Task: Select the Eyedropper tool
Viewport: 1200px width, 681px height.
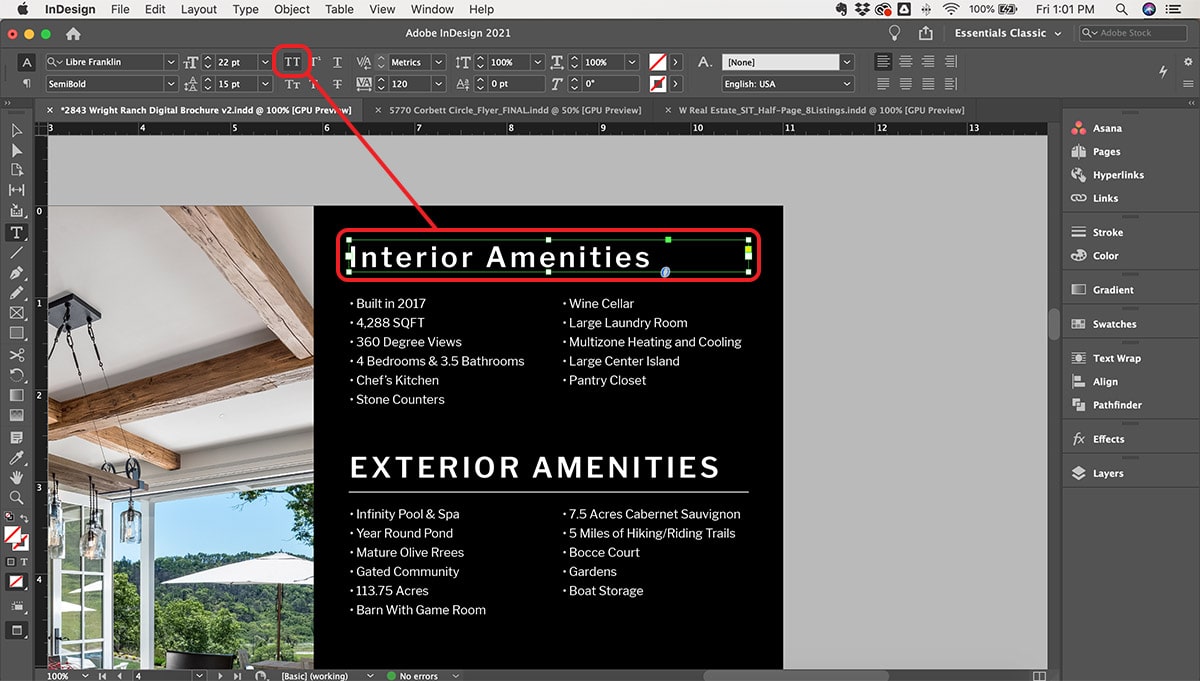Action: (x=17, y=458)
